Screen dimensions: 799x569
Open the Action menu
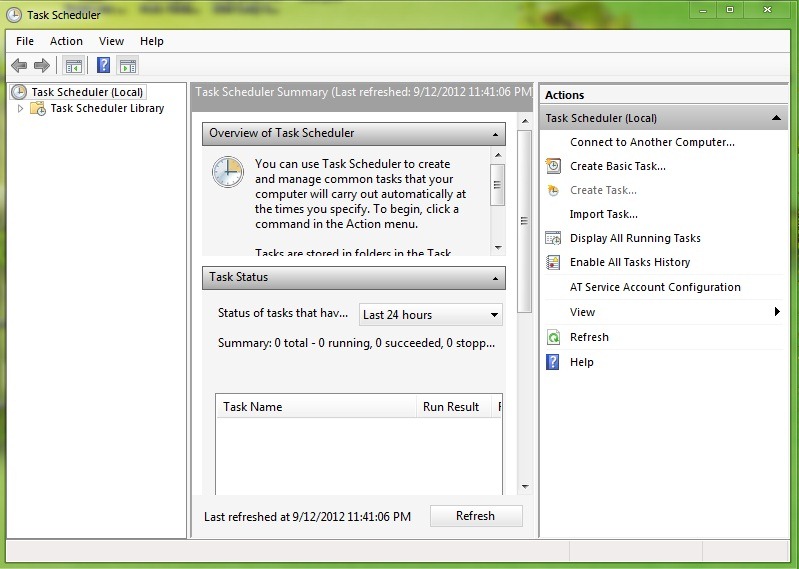[66, 41]
